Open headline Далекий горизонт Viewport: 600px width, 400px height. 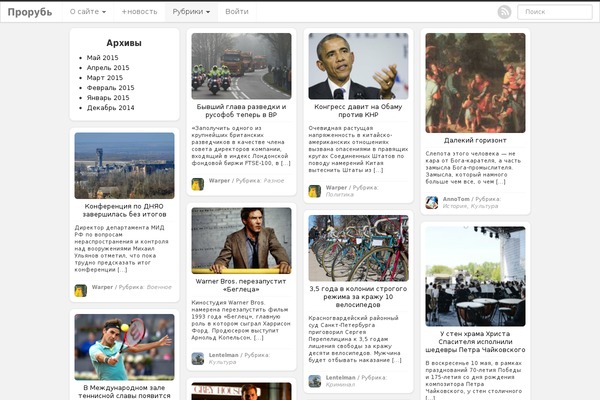[475, 140]
